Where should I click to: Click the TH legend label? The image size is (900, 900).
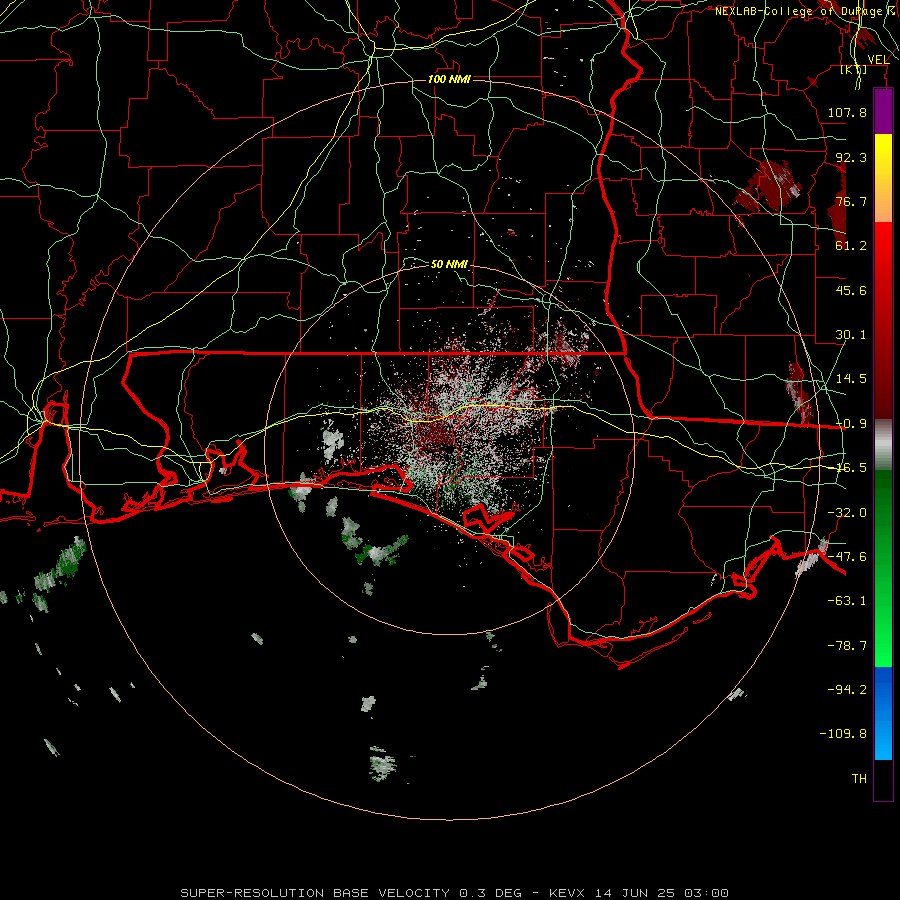tap(859, 779)
